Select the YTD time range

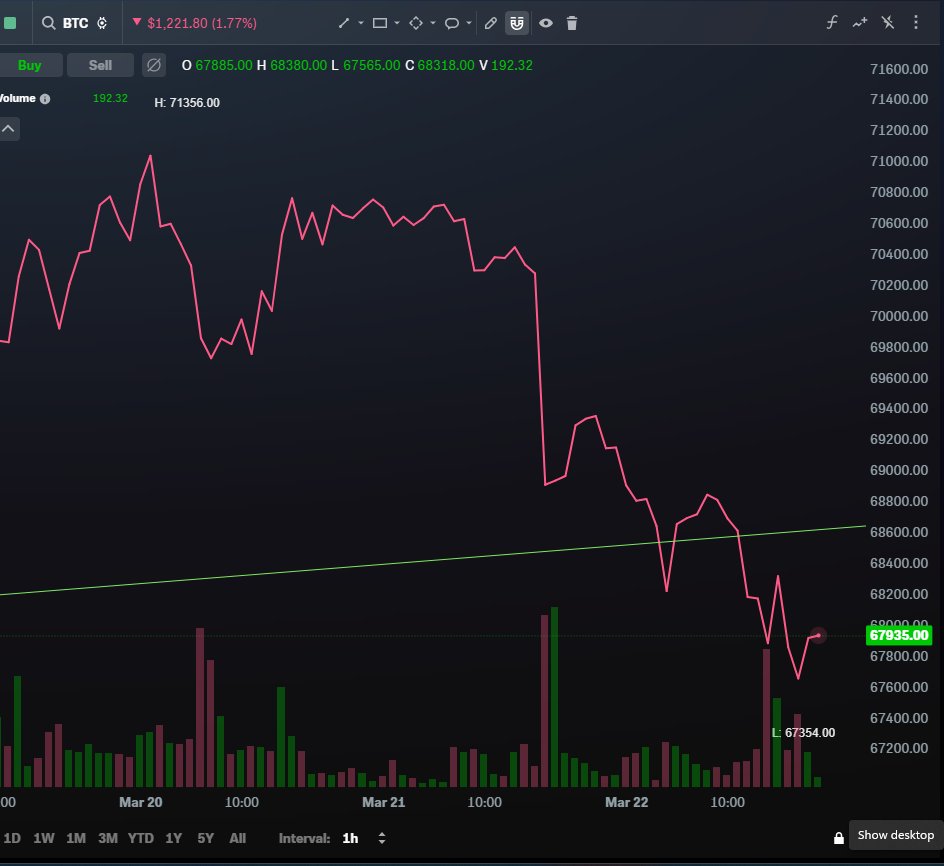(x=141, y=838)
